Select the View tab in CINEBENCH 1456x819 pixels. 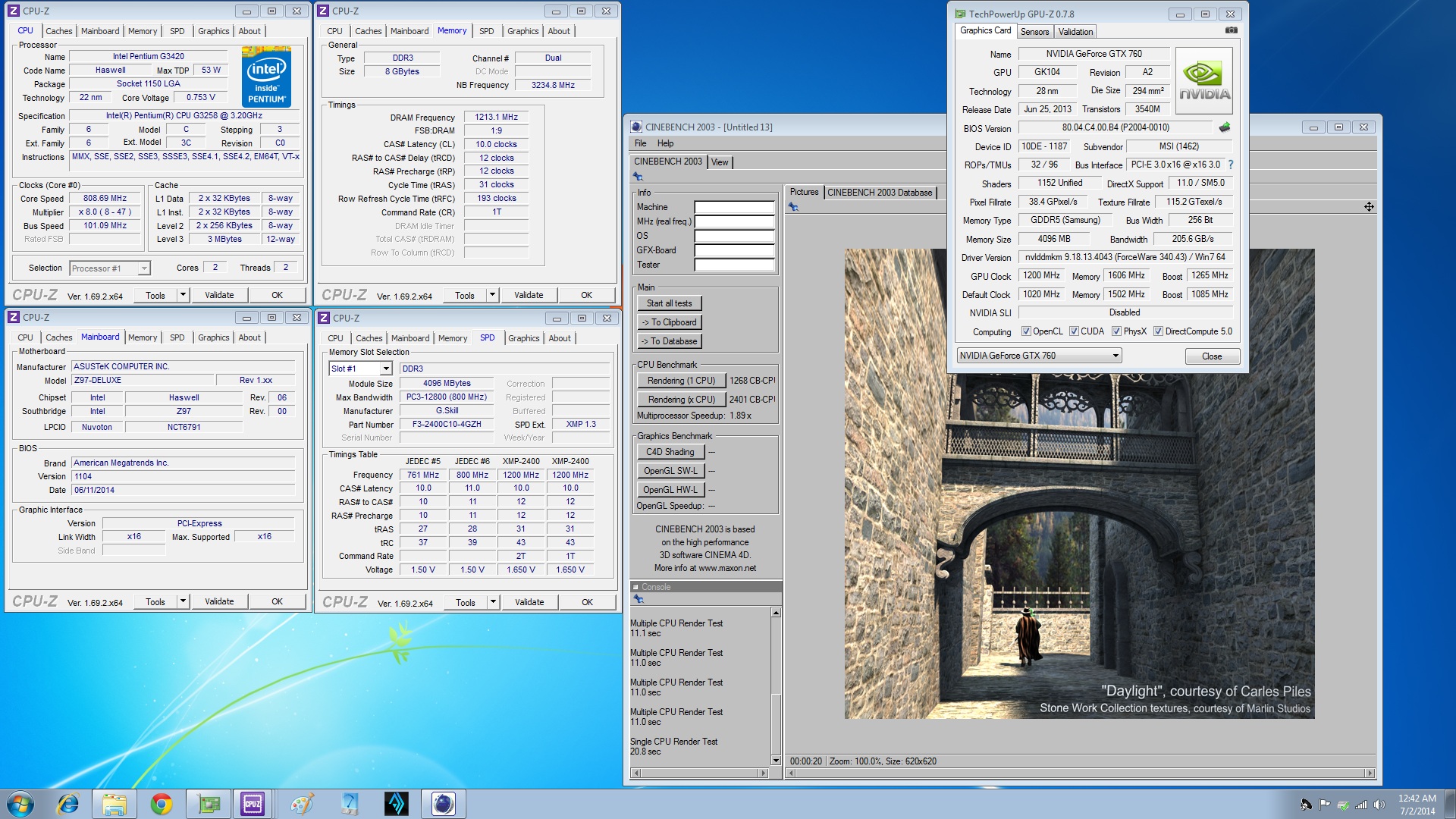point(720,162)
